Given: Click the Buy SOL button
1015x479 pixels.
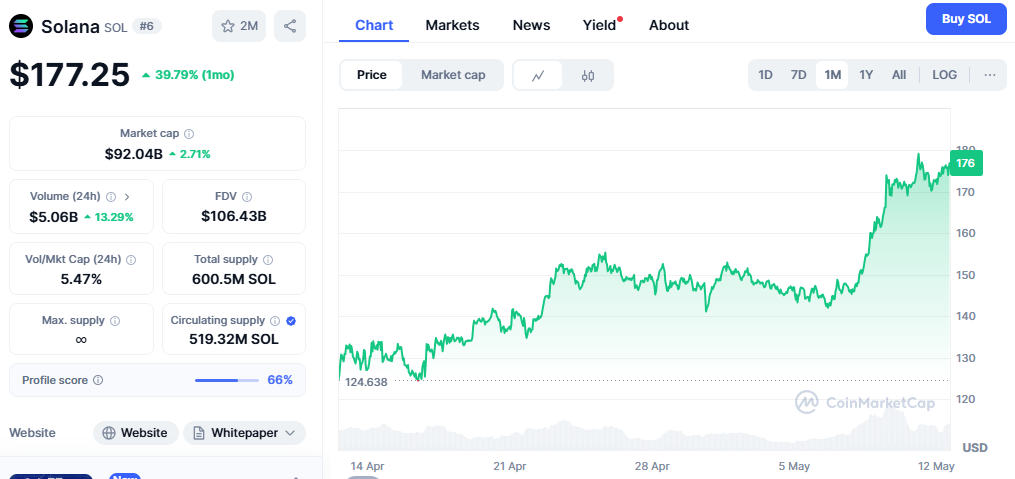Looking at the screenshot, I should click(966, 19).
